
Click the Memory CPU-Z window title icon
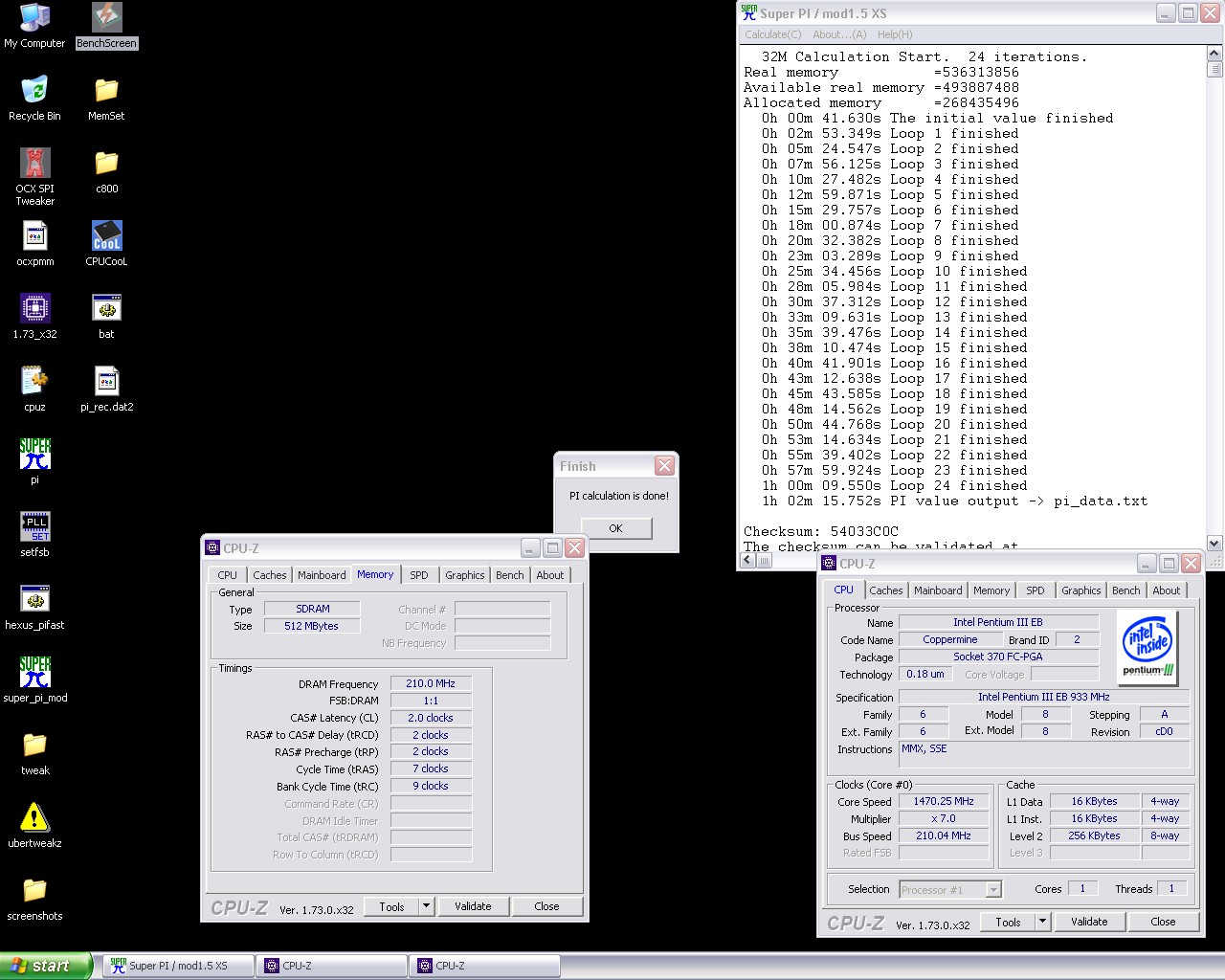click(212, 547)
